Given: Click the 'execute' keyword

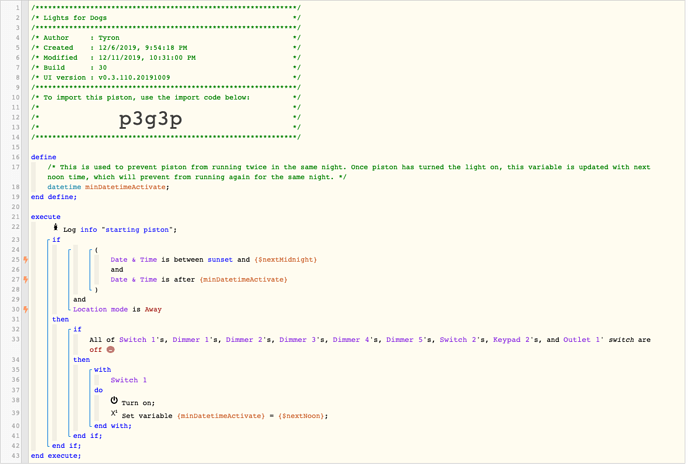Looking at the screenshot, I should [x=46, y=217].
